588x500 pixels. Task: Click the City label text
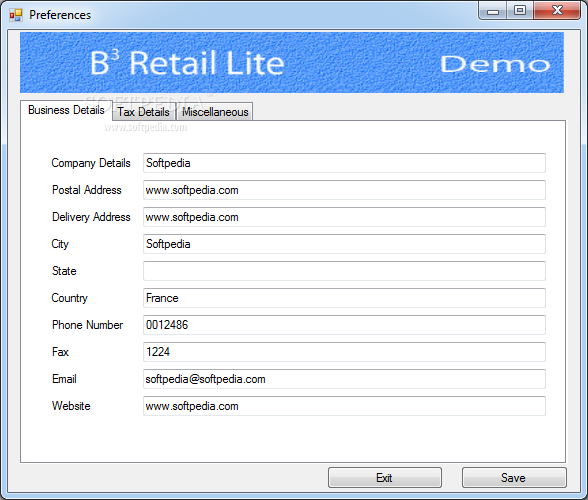pyautogui.click(x=60, y=245)
